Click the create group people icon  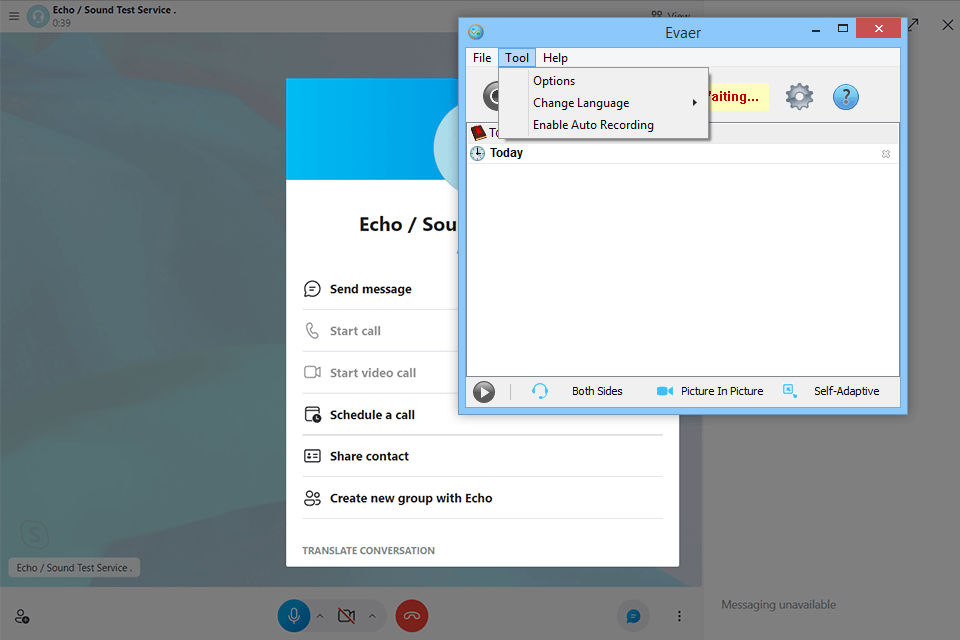312,498
